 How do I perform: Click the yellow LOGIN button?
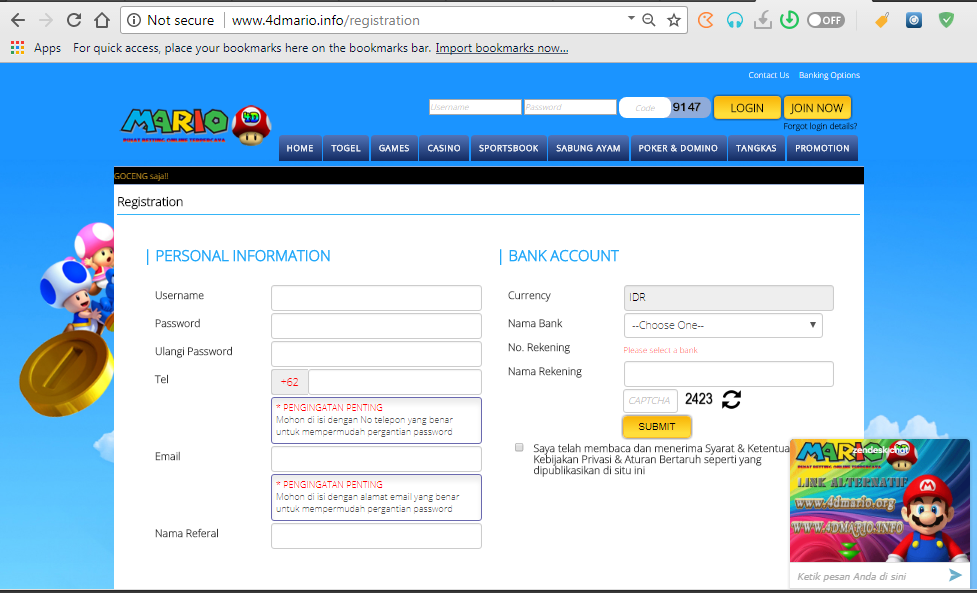(x=746, y=108)
